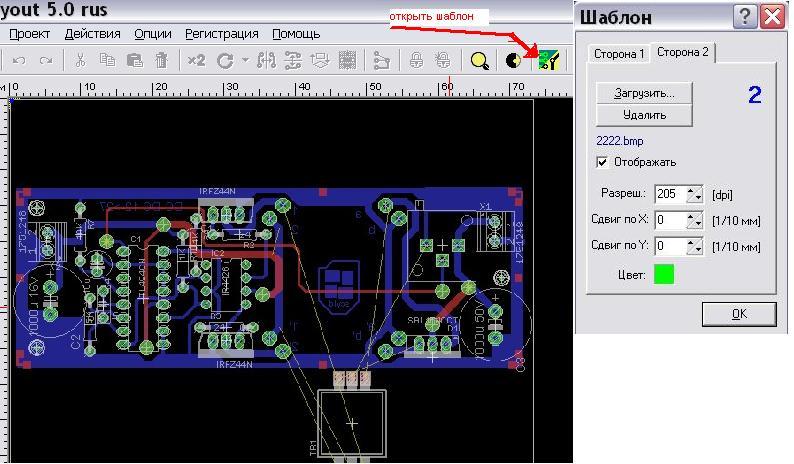This screenshot has height=464, width=794.
Task: Open the Опции menu
Action: [152, 34]
